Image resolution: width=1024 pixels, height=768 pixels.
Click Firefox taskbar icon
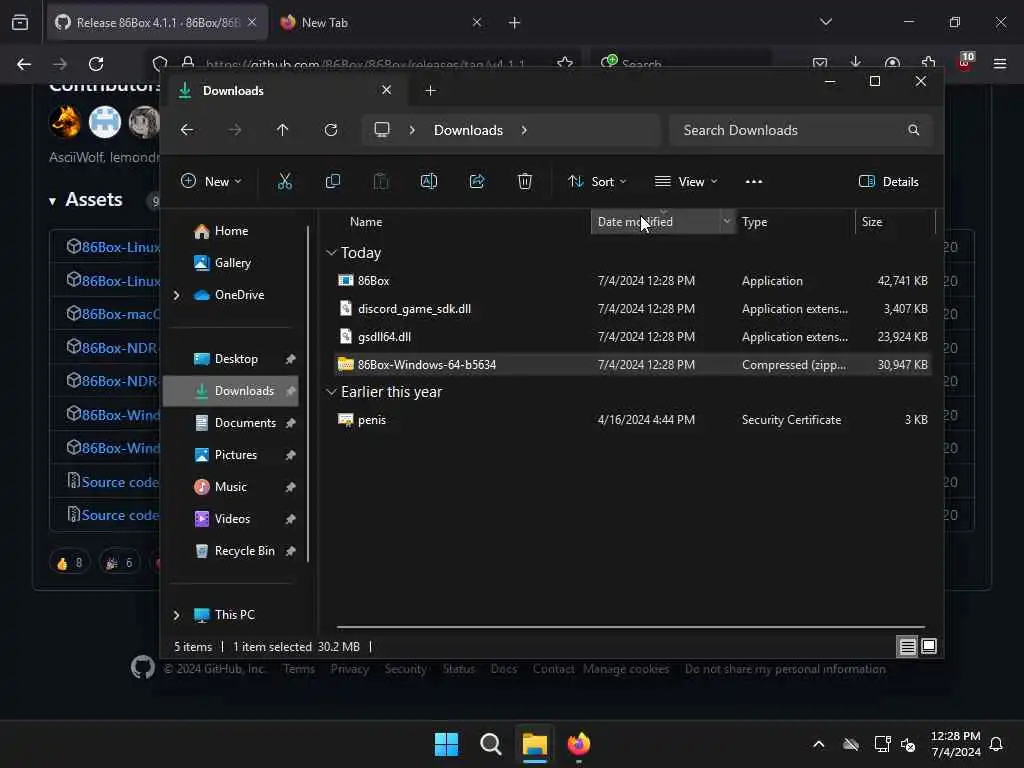point(579,744)
